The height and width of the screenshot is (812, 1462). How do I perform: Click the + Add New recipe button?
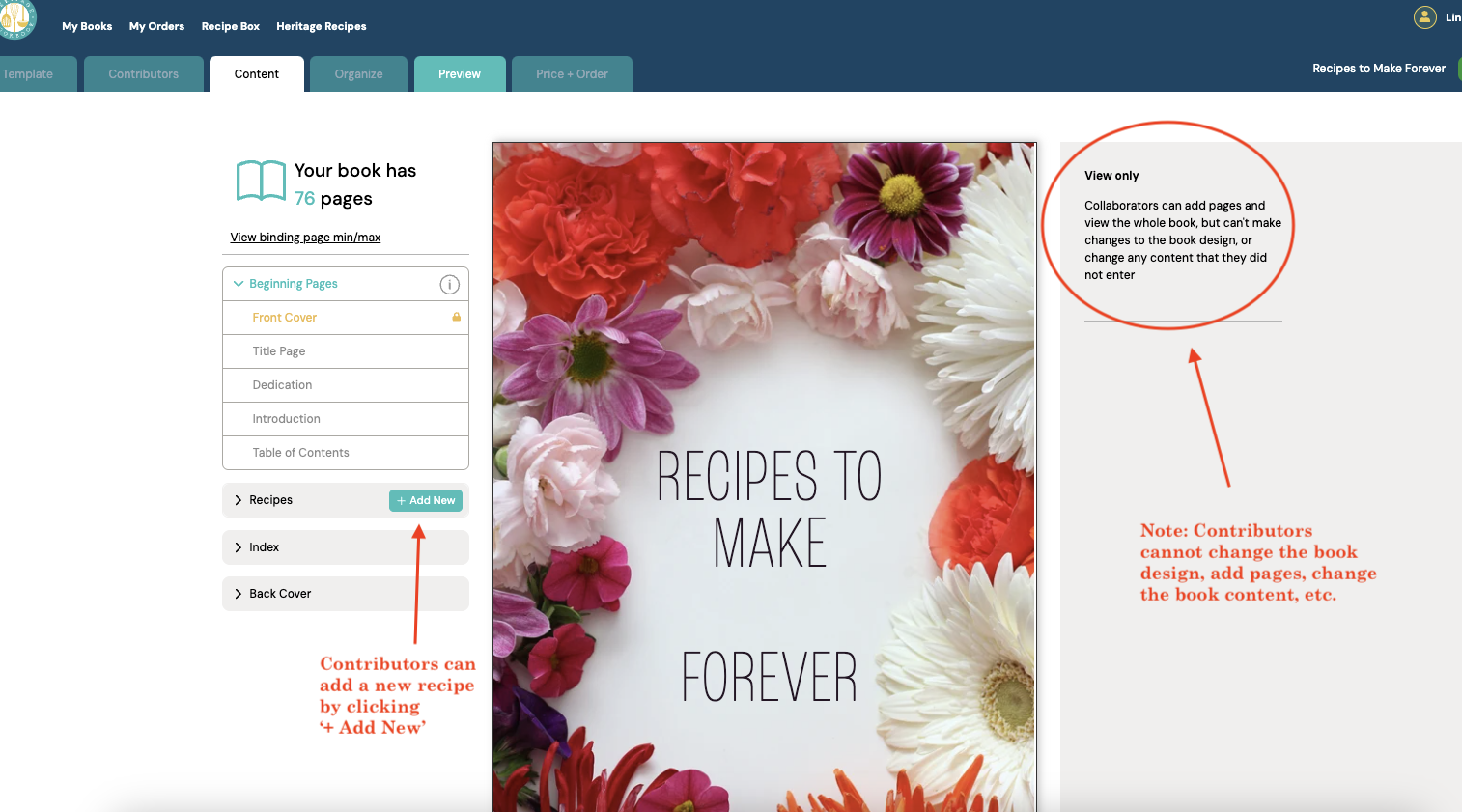(x=426, y=500)
